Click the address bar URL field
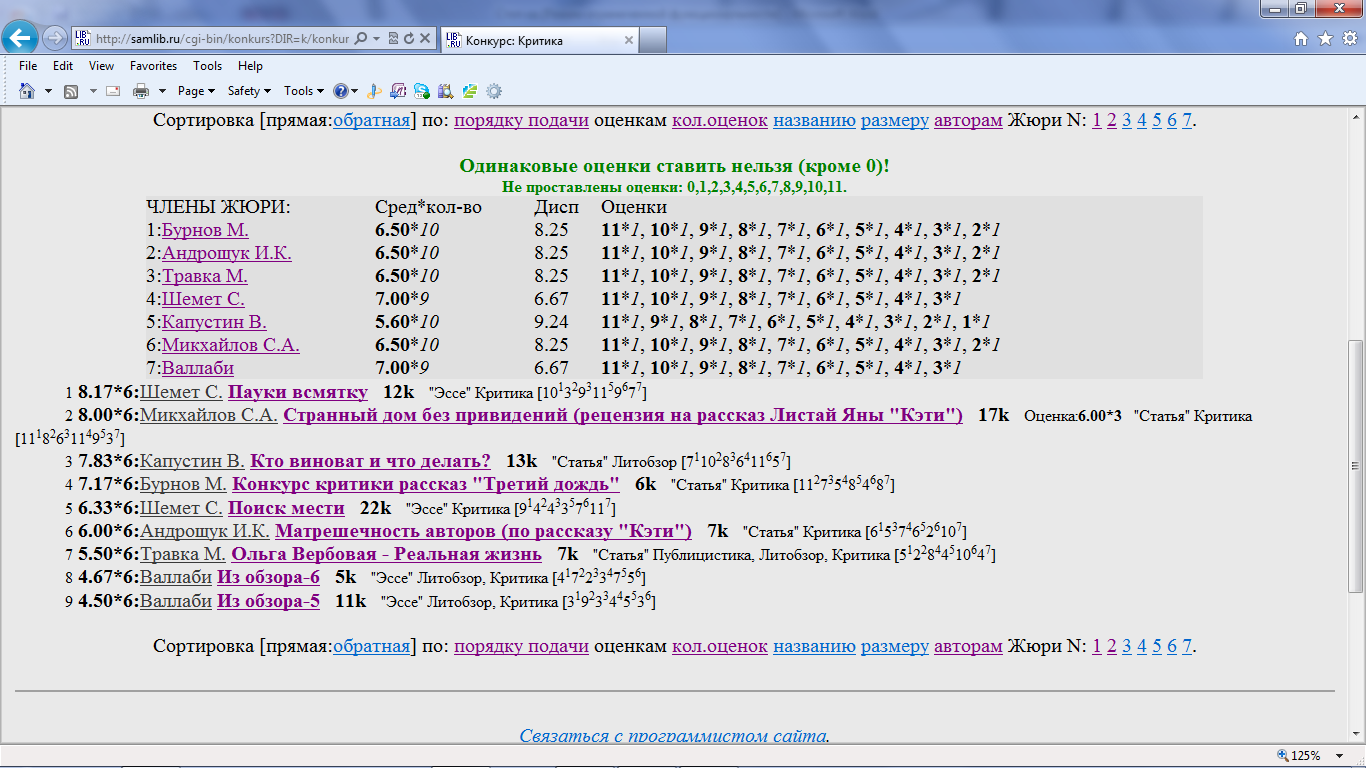Screen dimensions: 1366x768 click(220, 39)
